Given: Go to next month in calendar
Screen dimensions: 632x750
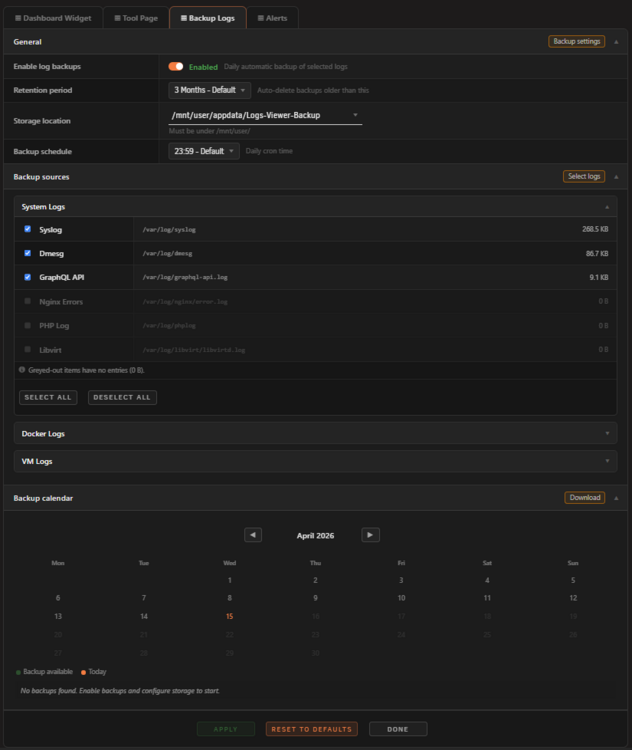Looking at the screenshot, I should pos(370,535).
